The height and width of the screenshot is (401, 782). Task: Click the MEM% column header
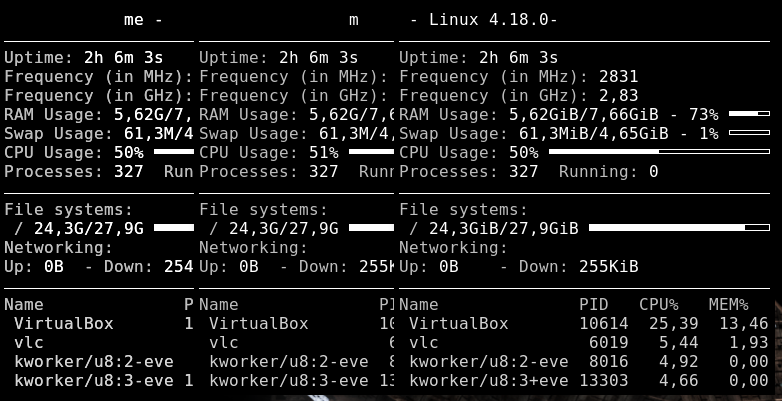tap(729, 304)
